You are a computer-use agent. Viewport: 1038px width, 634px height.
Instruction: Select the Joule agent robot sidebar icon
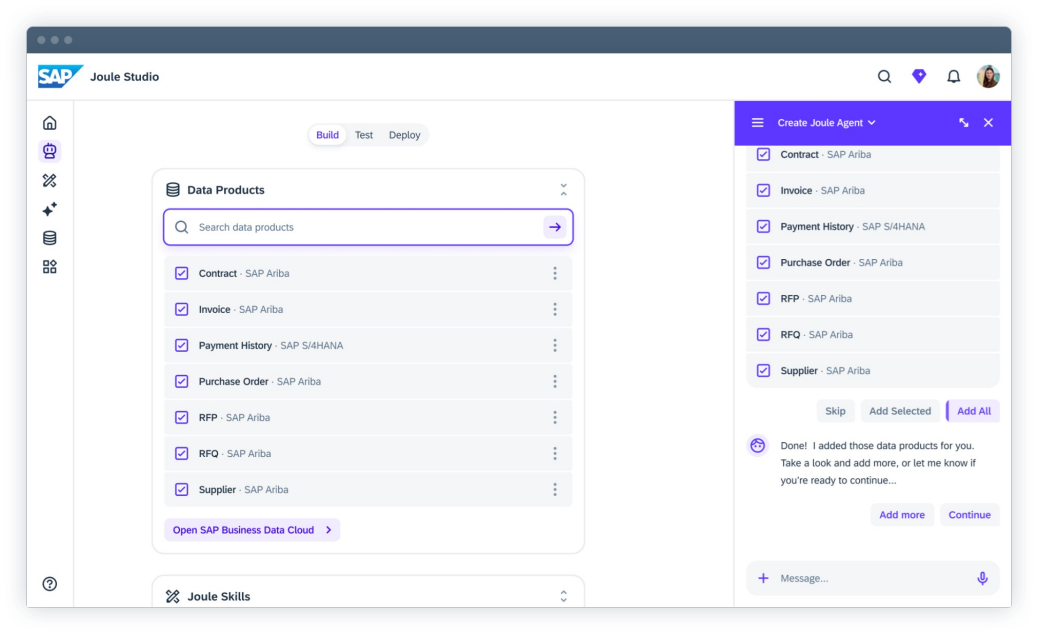coord(50,152)
